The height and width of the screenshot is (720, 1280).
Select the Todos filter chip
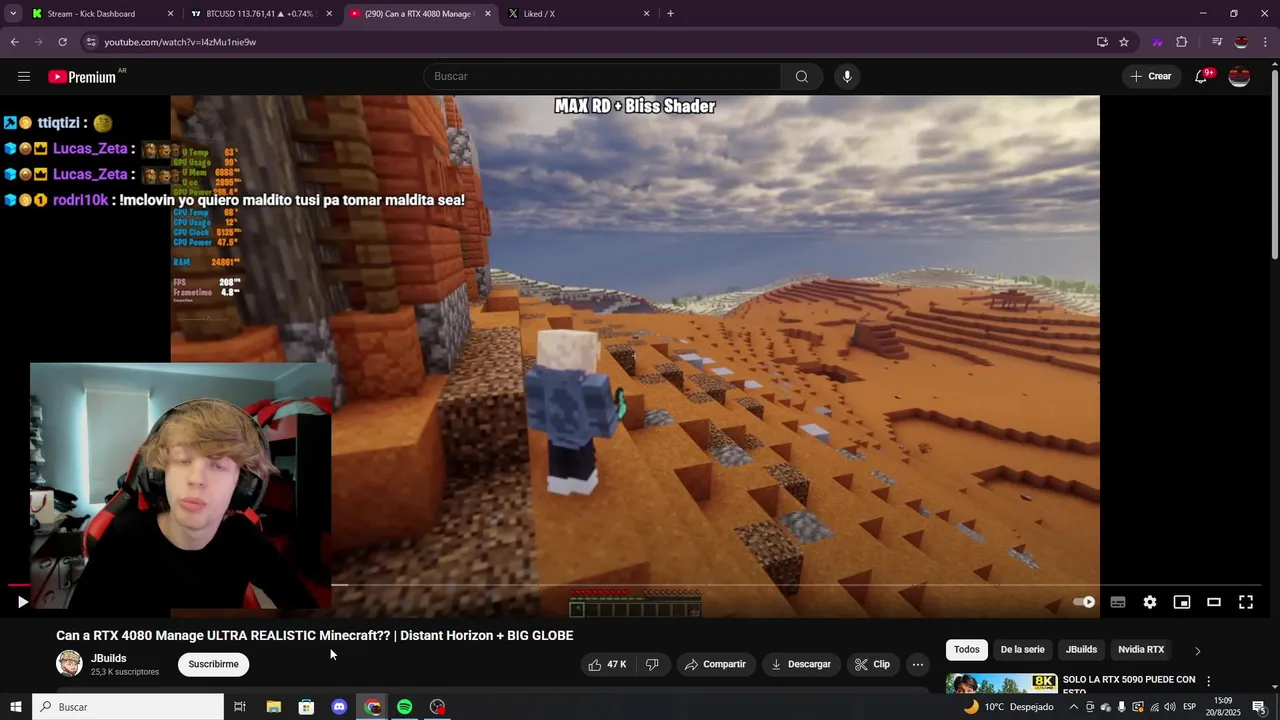pos(966,650)
